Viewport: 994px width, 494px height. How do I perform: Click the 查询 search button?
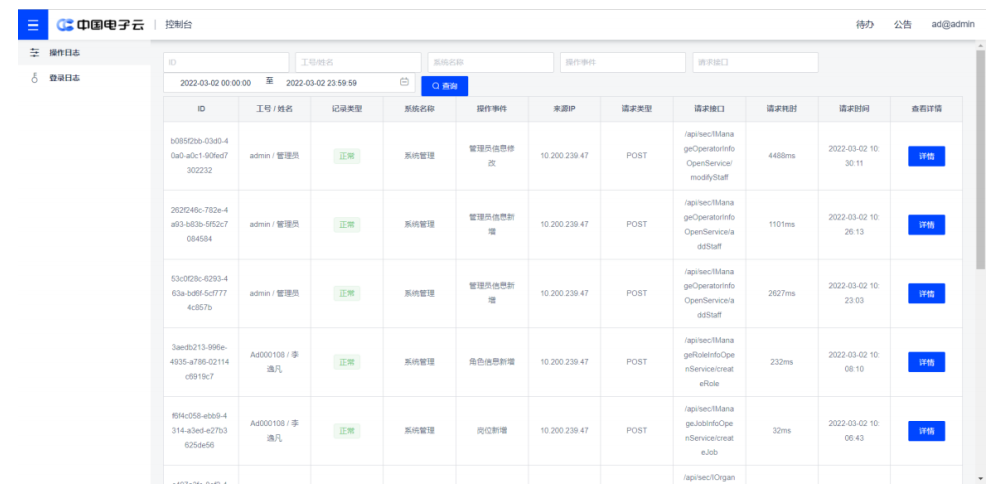[x=444, y=86]
